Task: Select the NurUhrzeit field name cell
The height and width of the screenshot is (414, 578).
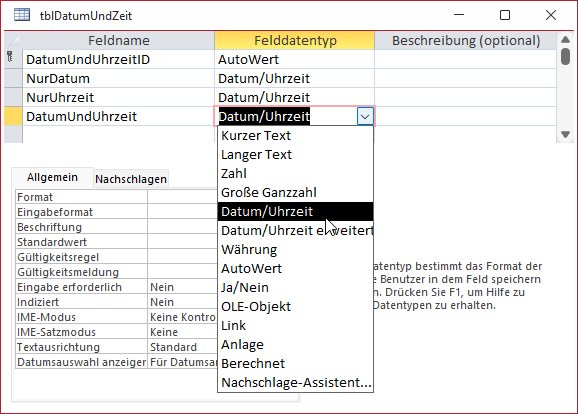Action: click(118, 97)
